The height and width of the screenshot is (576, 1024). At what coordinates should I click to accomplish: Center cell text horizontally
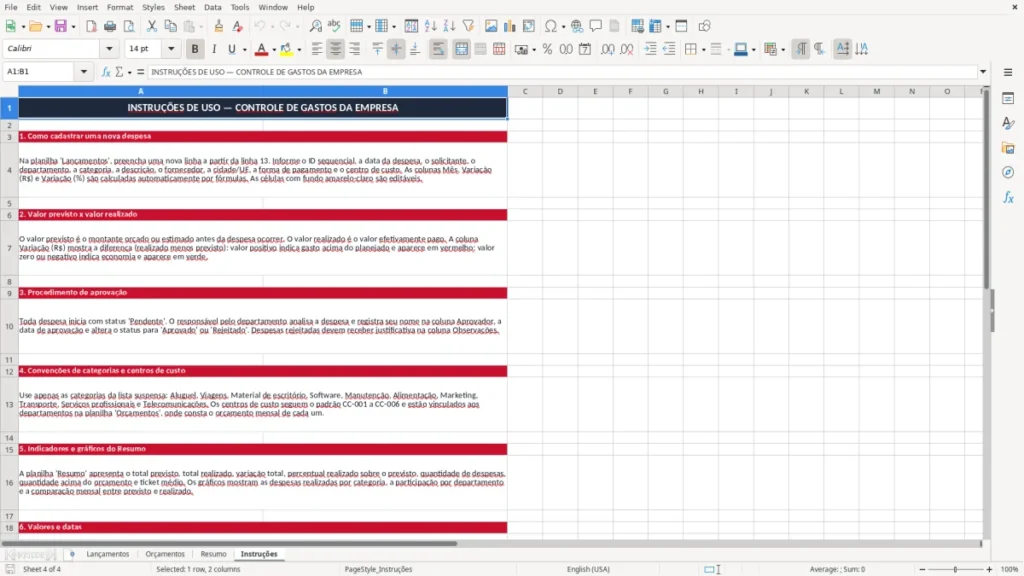[336, 49]
